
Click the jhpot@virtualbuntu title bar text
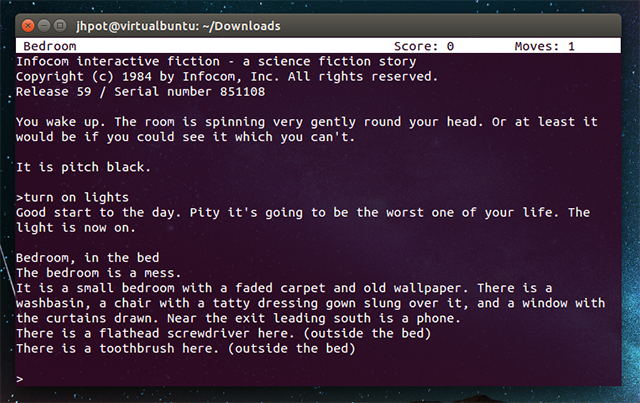[180, 24]
